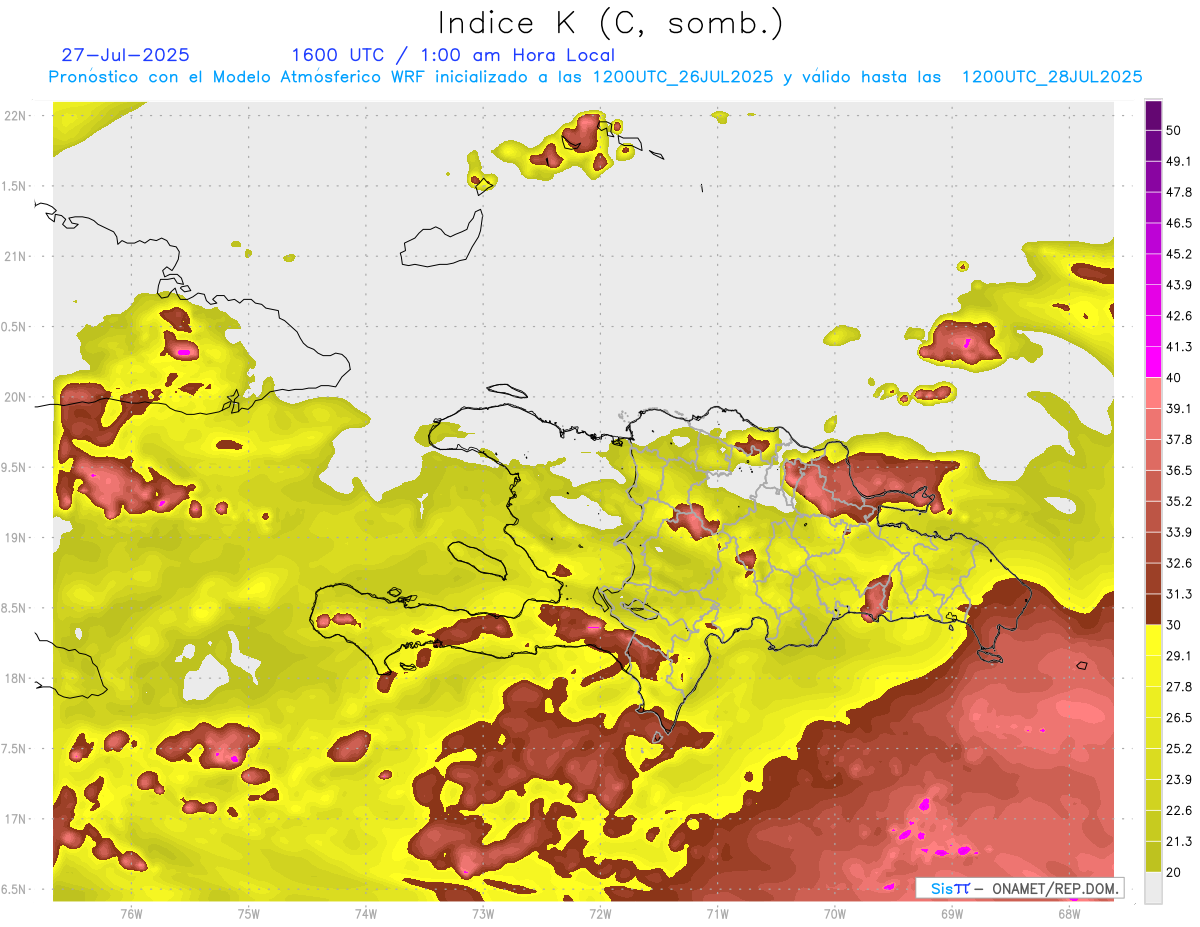Click the colorbar value '31.3'
Viewport: 1200px width, 927px height.
point(1179,594)
